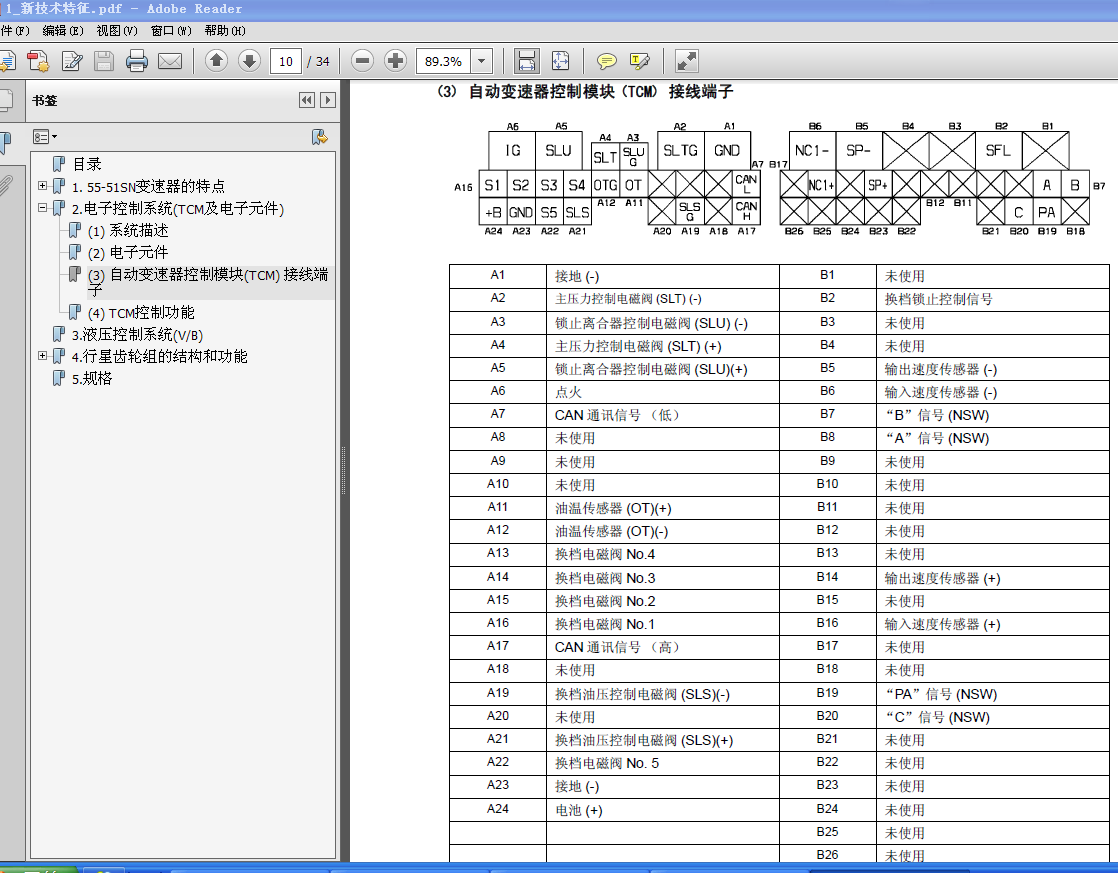Zoom out with the minus button

pos(362,61)
